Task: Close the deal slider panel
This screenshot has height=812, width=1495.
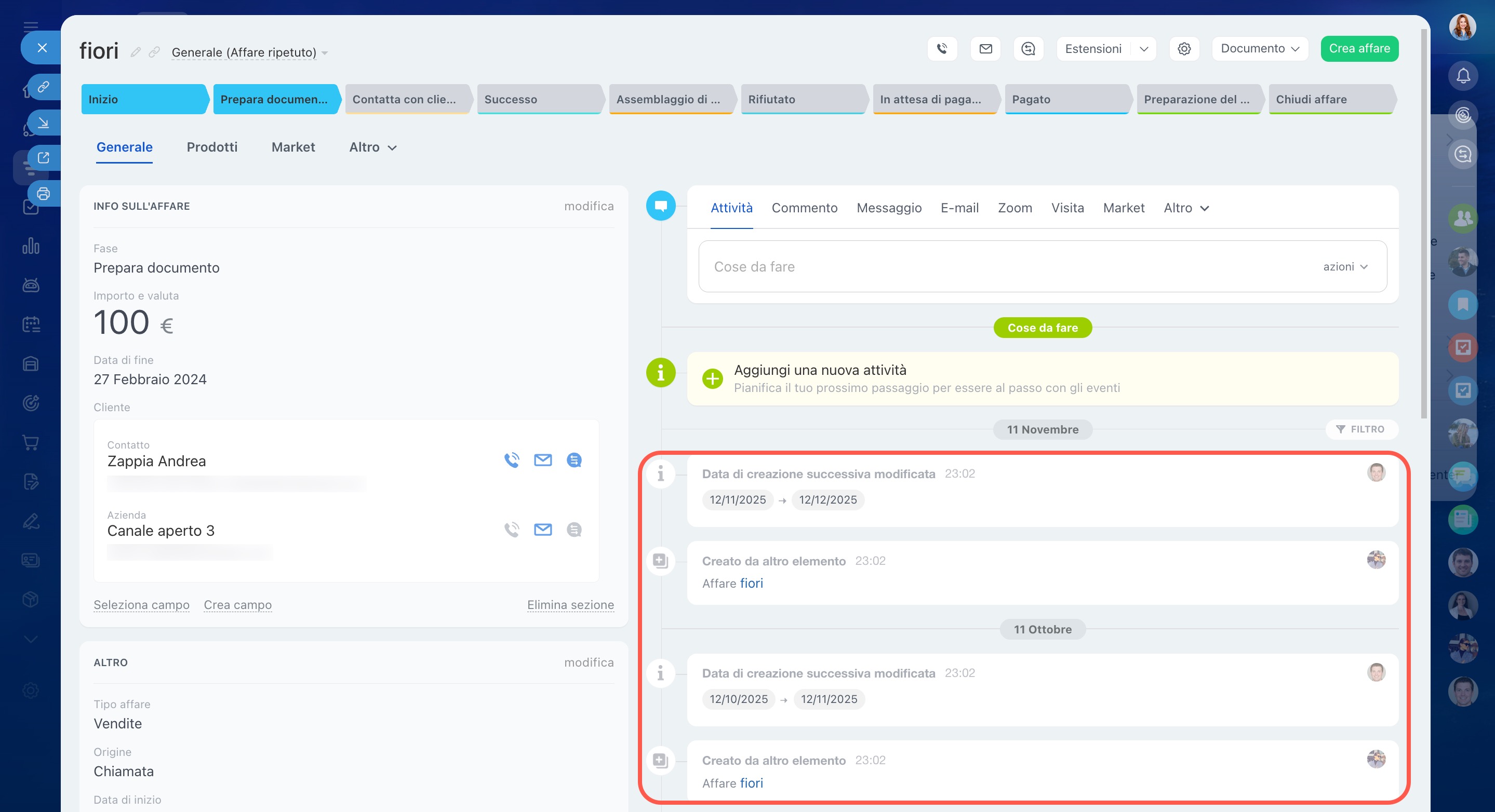Action: tap(42, 48)
